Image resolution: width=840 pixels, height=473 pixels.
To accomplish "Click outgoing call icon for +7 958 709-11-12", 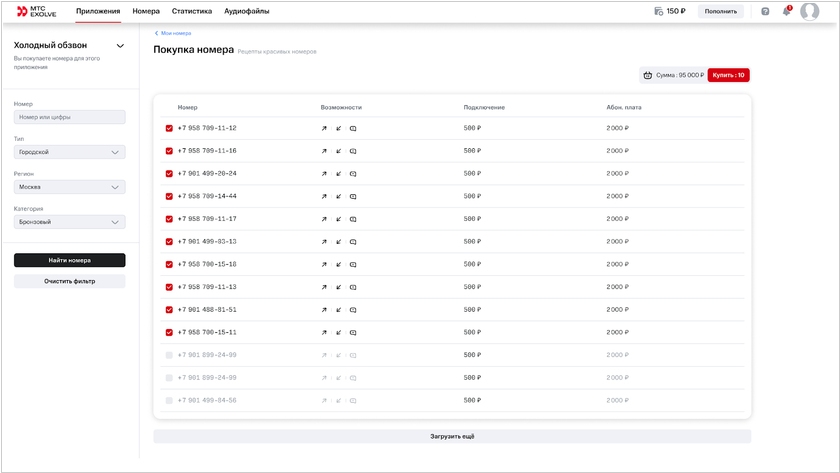I will tap(324, 128).
